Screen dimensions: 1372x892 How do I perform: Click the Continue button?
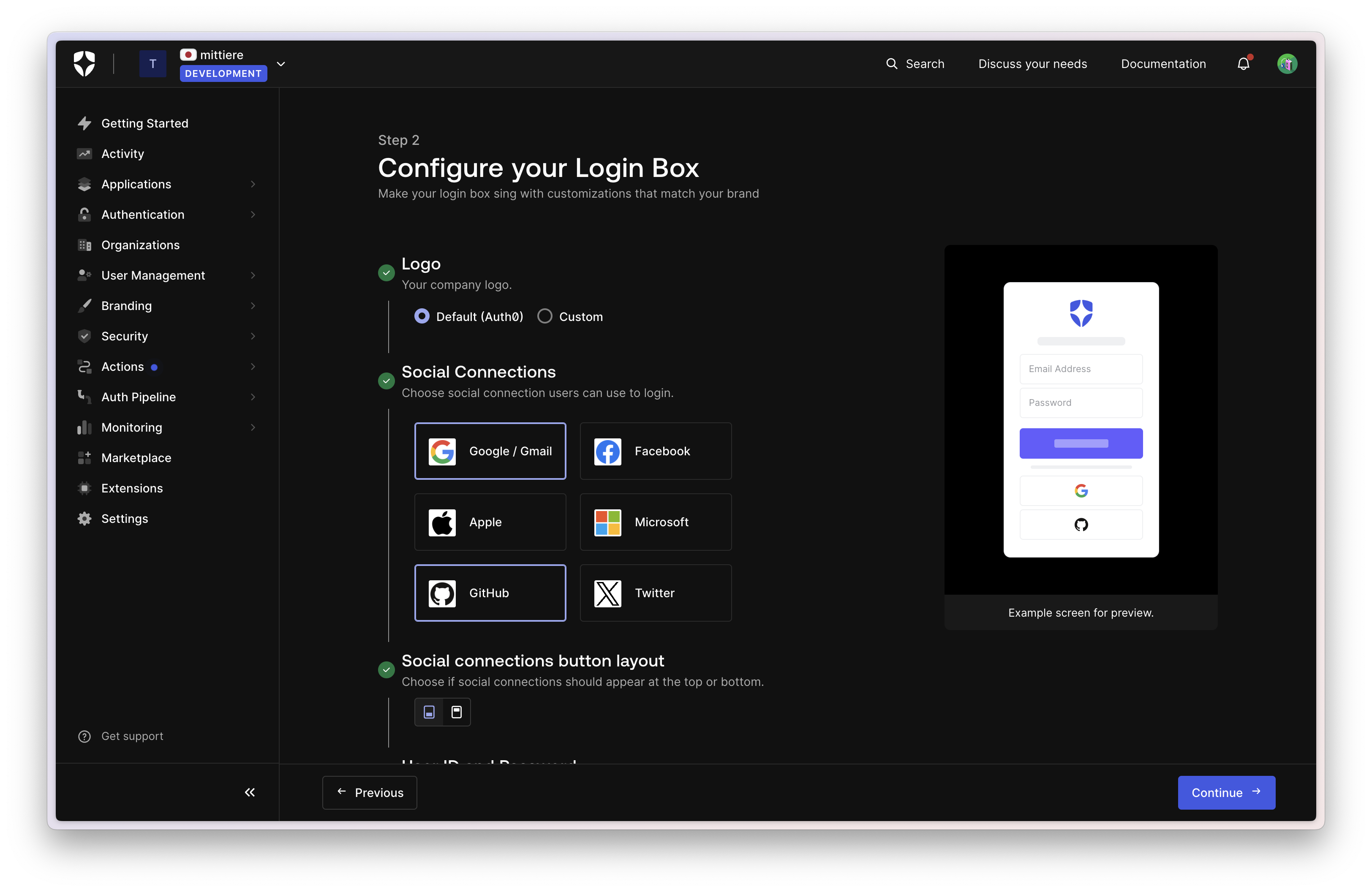click(1226, 792)
